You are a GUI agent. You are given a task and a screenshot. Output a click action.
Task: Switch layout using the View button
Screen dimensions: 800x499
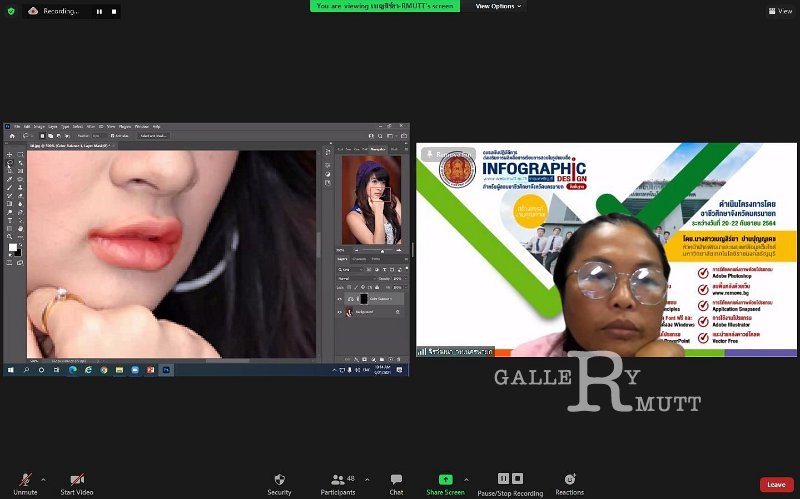(780, 11)
